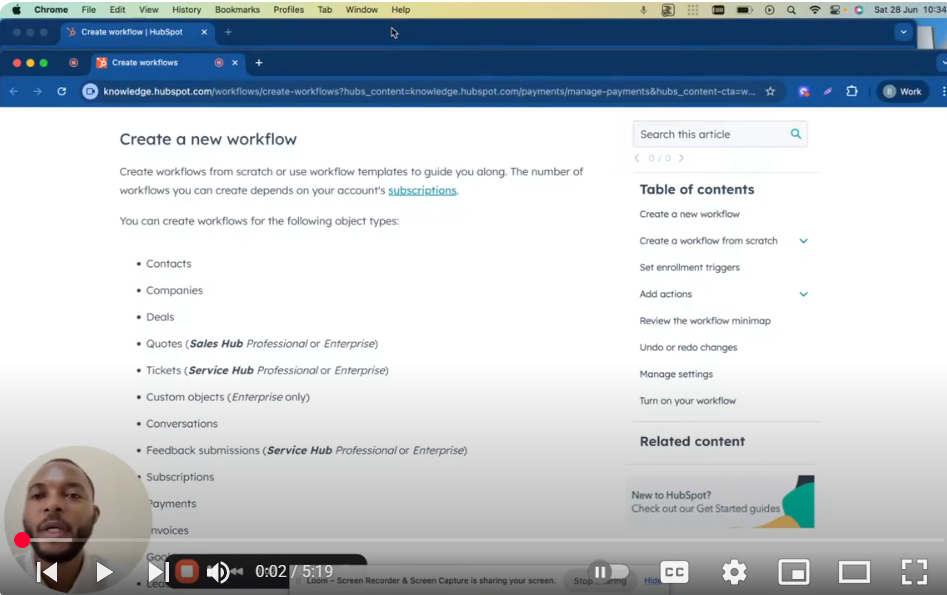947x595 pixels.
Task: Jump to Turn on your workflow
Action: click(x=687, y=400)
